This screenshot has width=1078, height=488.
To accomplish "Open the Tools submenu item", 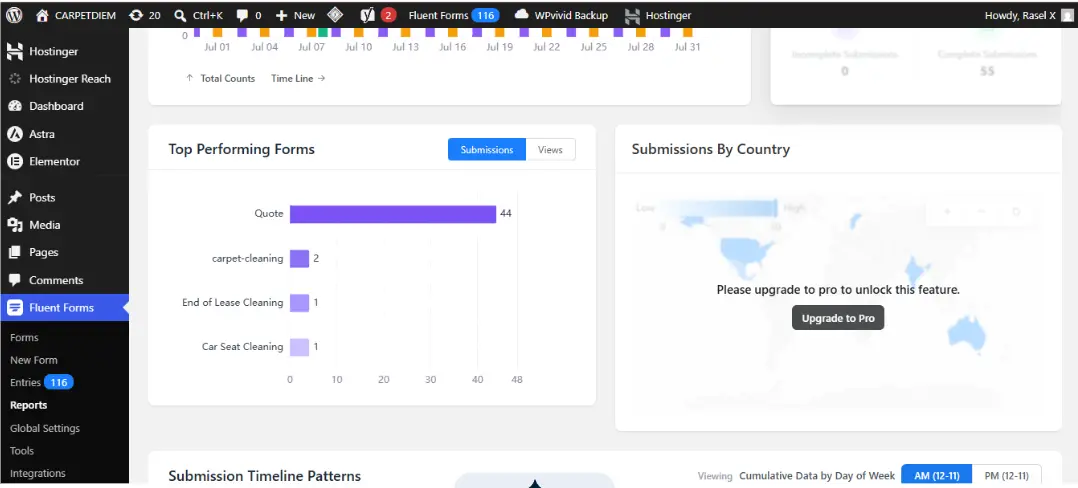I will click(x=22, y=451).
